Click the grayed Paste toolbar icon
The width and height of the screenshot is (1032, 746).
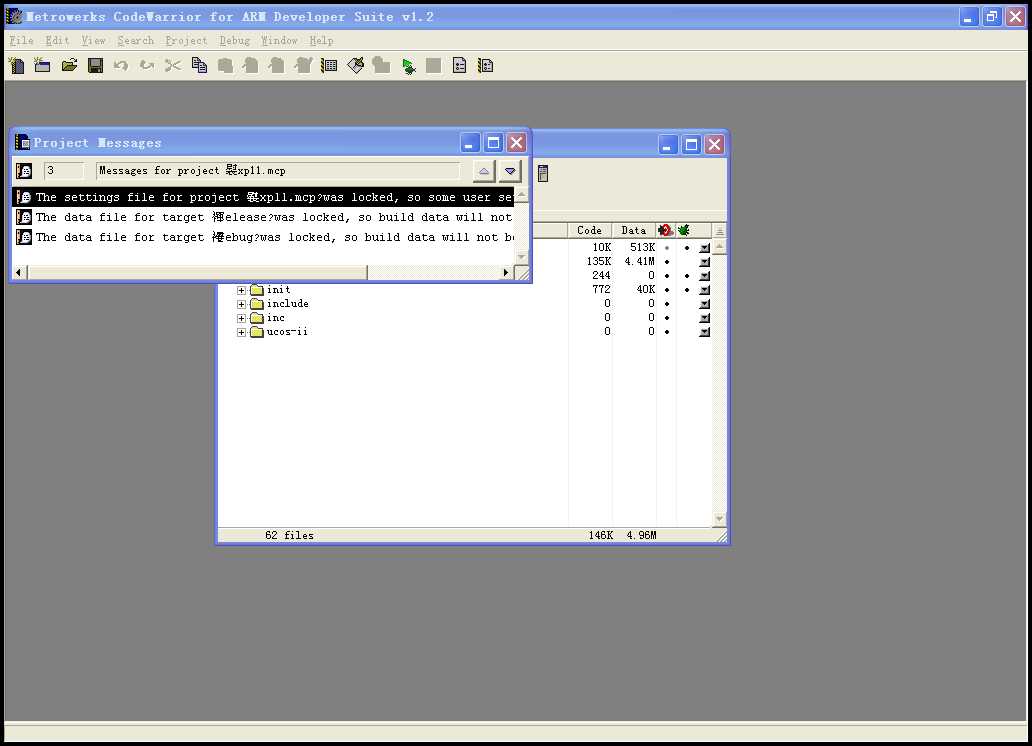(225, 65)
